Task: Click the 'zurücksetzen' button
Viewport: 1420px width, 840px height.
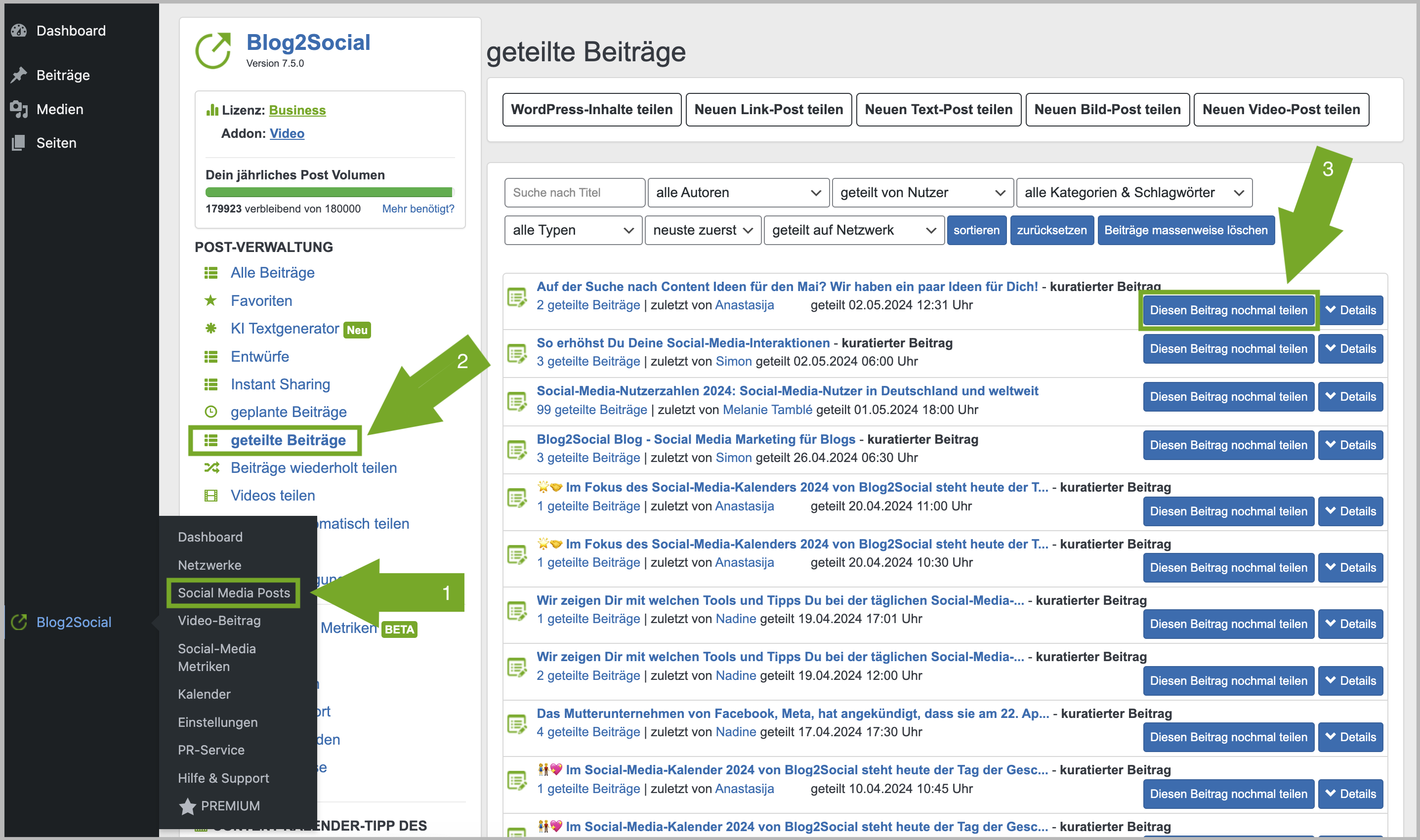Action: pos(1051,230)
